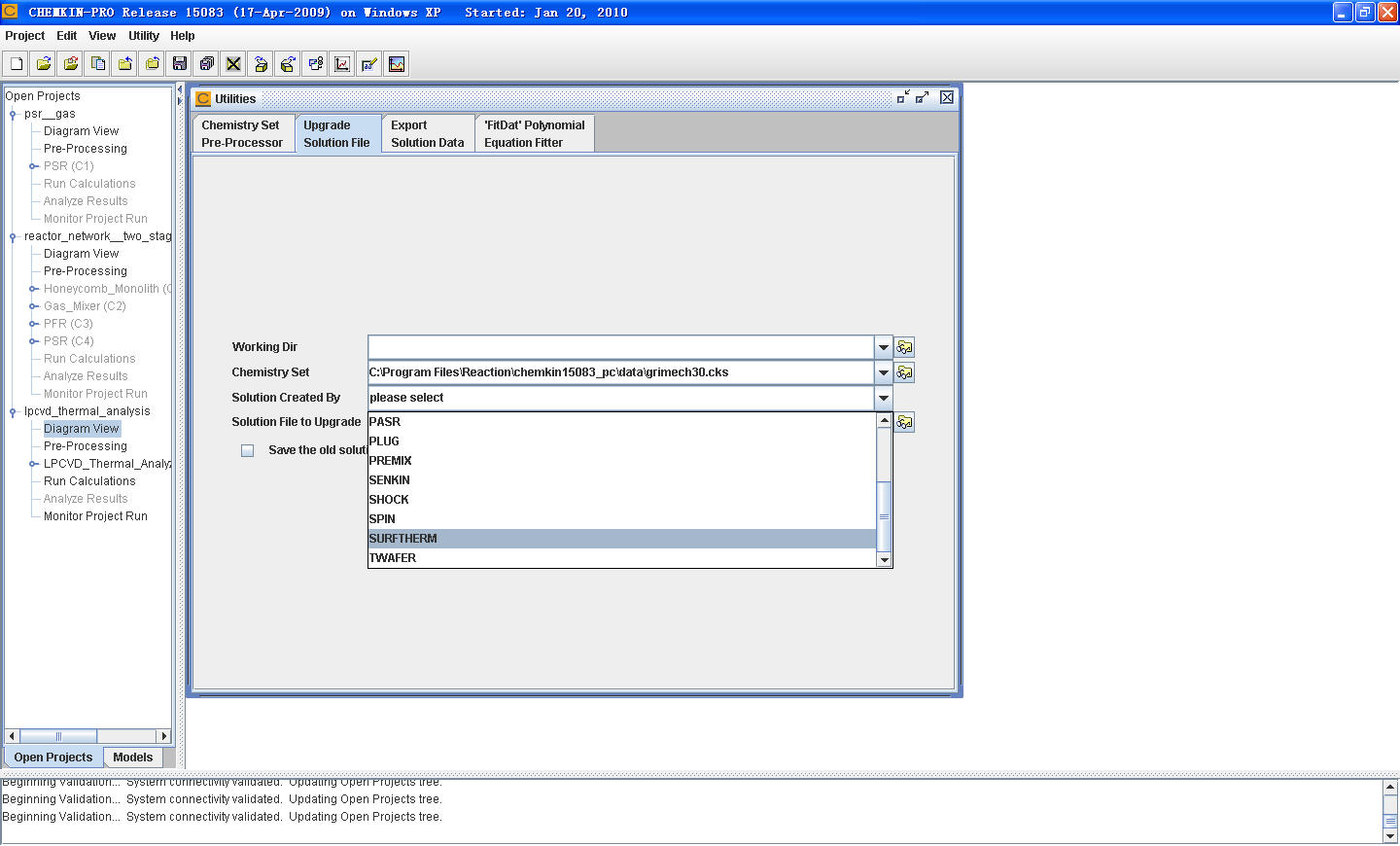Switch to 'FitDat' Polynomial Equation Fitter tab
Screen dimensions: 1400x846
pos(535,133)
